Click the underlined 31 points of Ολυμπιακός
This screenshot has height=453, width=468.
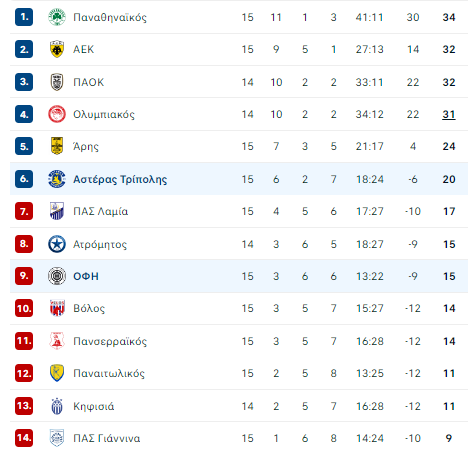(x=449, y=115)
